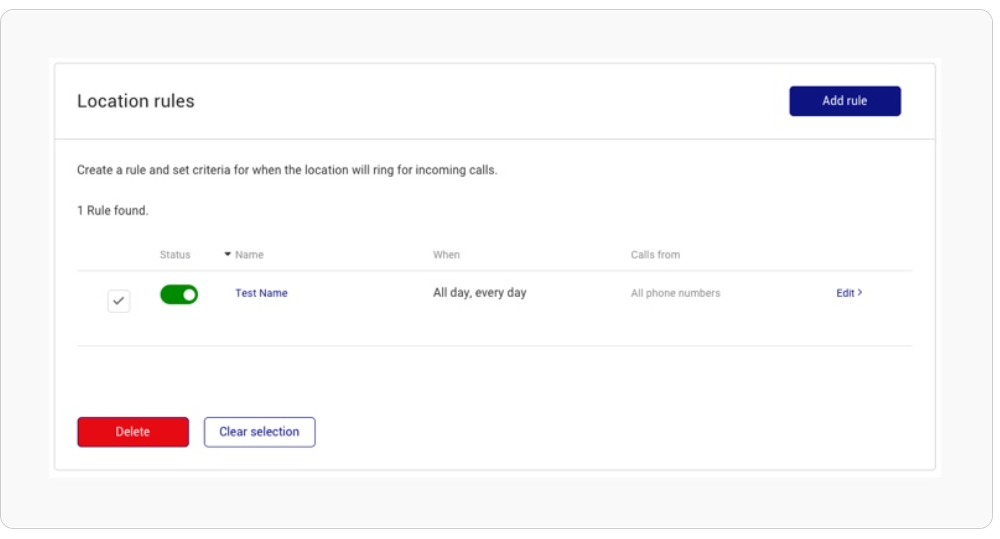Click the Edit link for Test Name
The height and width of the screenshot is (539, 1000).
[x=845, y=293]
